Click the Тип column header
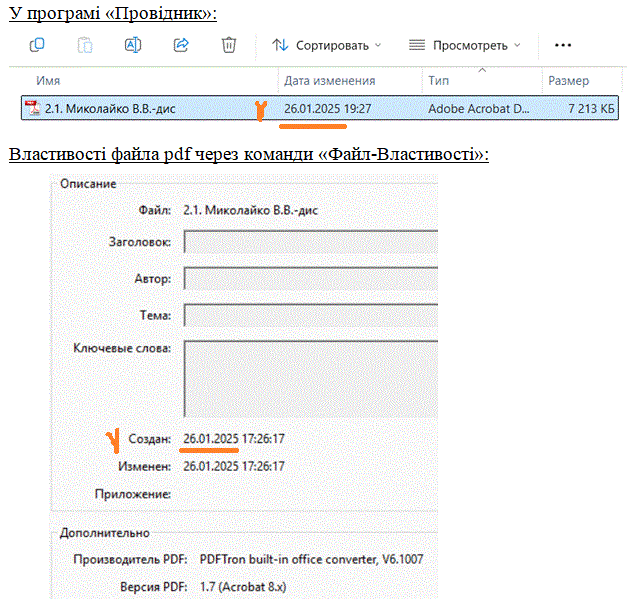This screenshot has width=627, height=601. click(x=439, y=81)
